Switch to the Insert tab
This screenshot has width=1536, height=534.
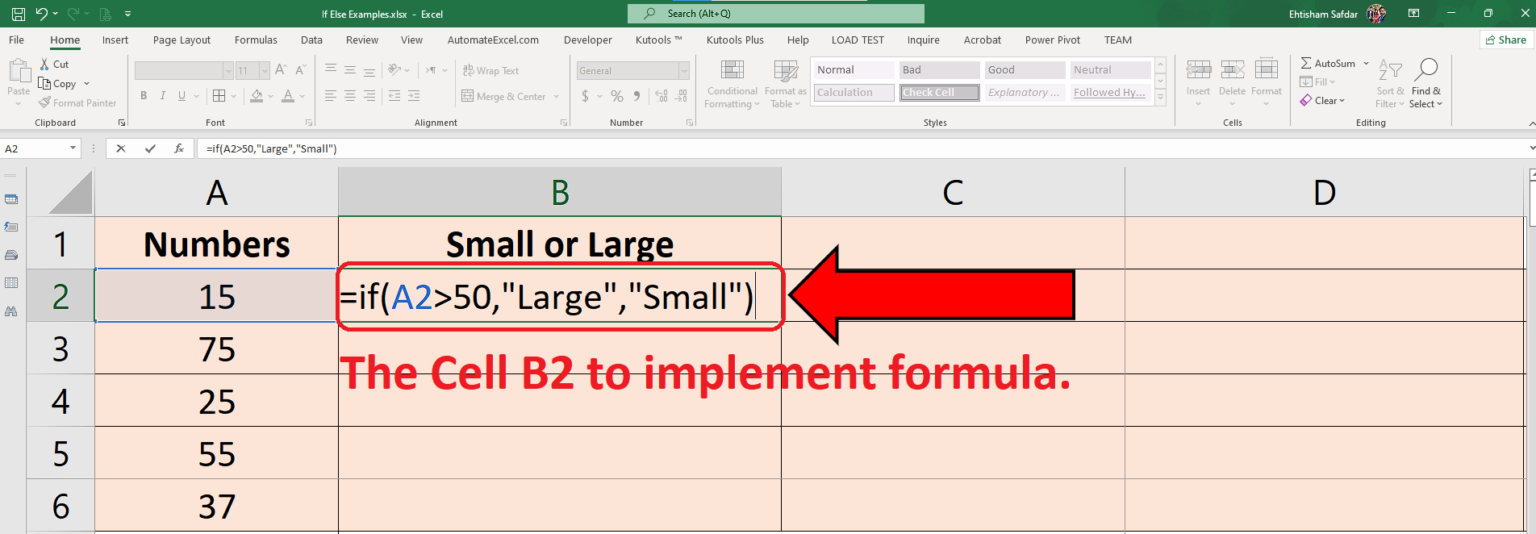click(x=115, y=40)
